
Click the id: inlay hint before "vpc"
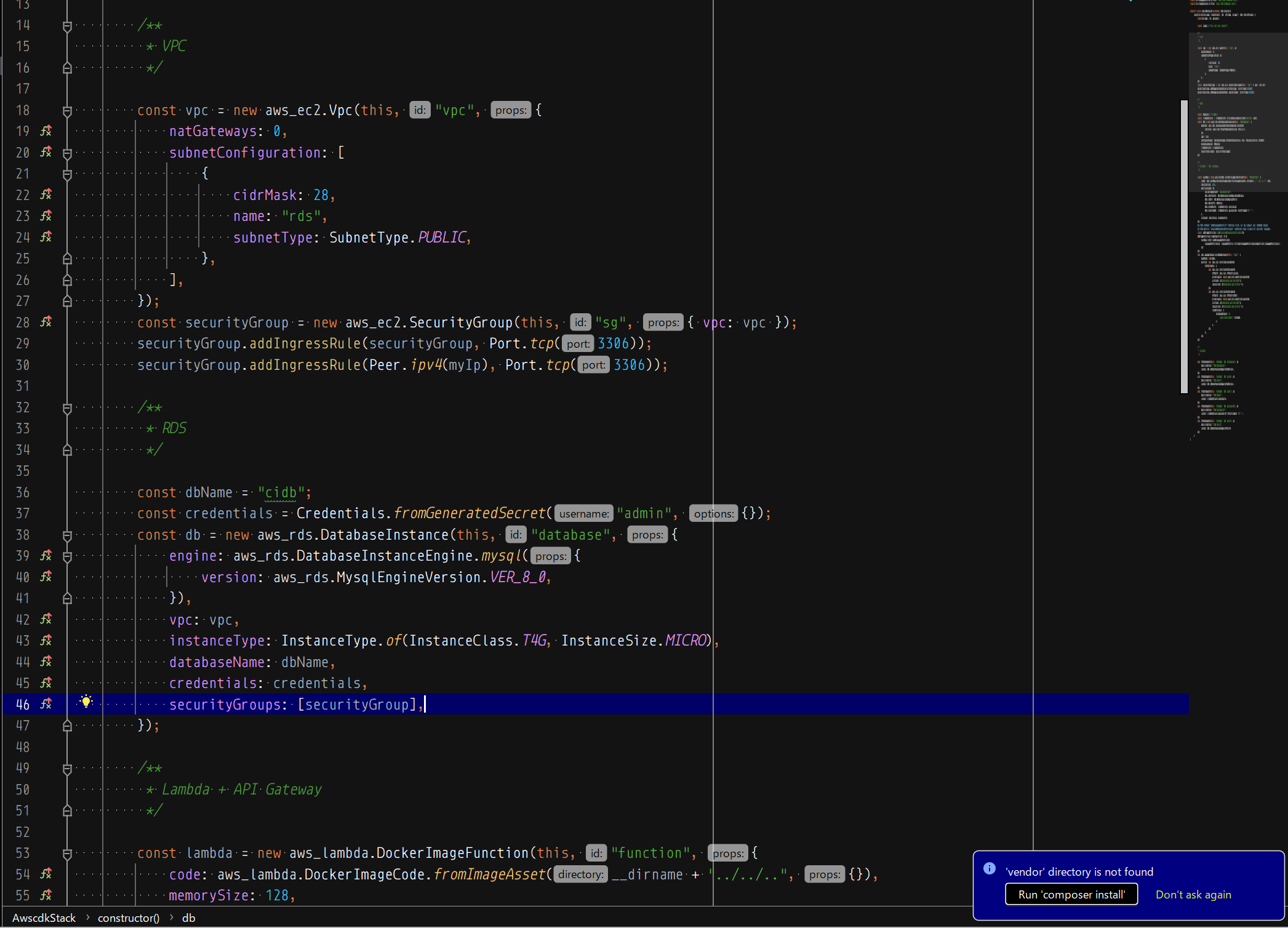420,110
